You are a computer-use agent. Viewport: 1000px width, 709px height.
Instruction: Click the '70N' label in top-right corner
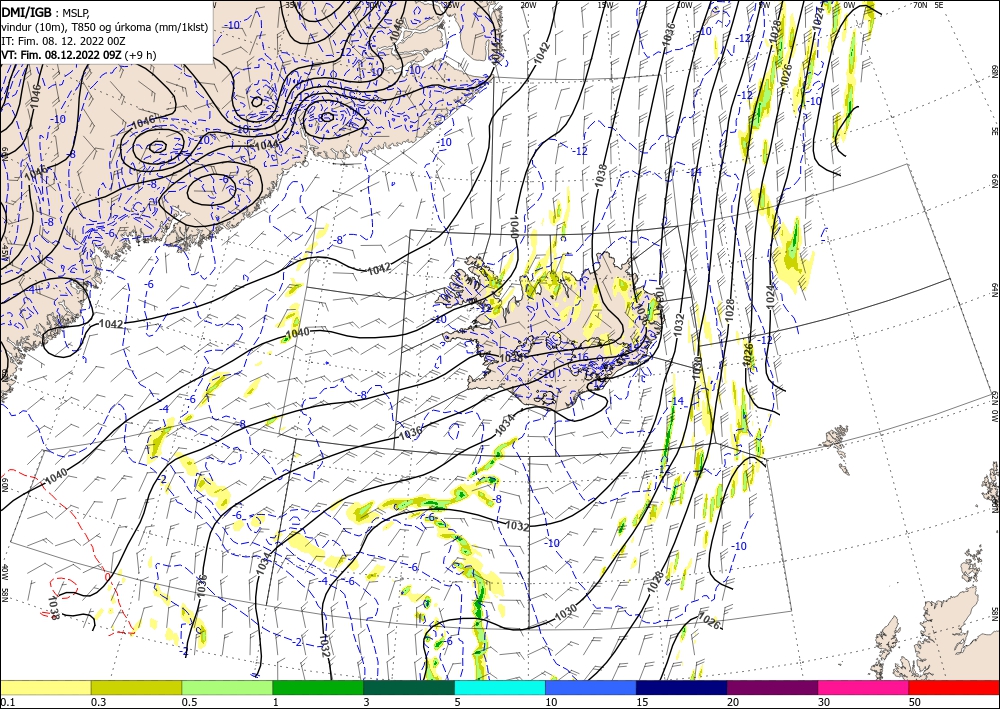pos(920,5)
